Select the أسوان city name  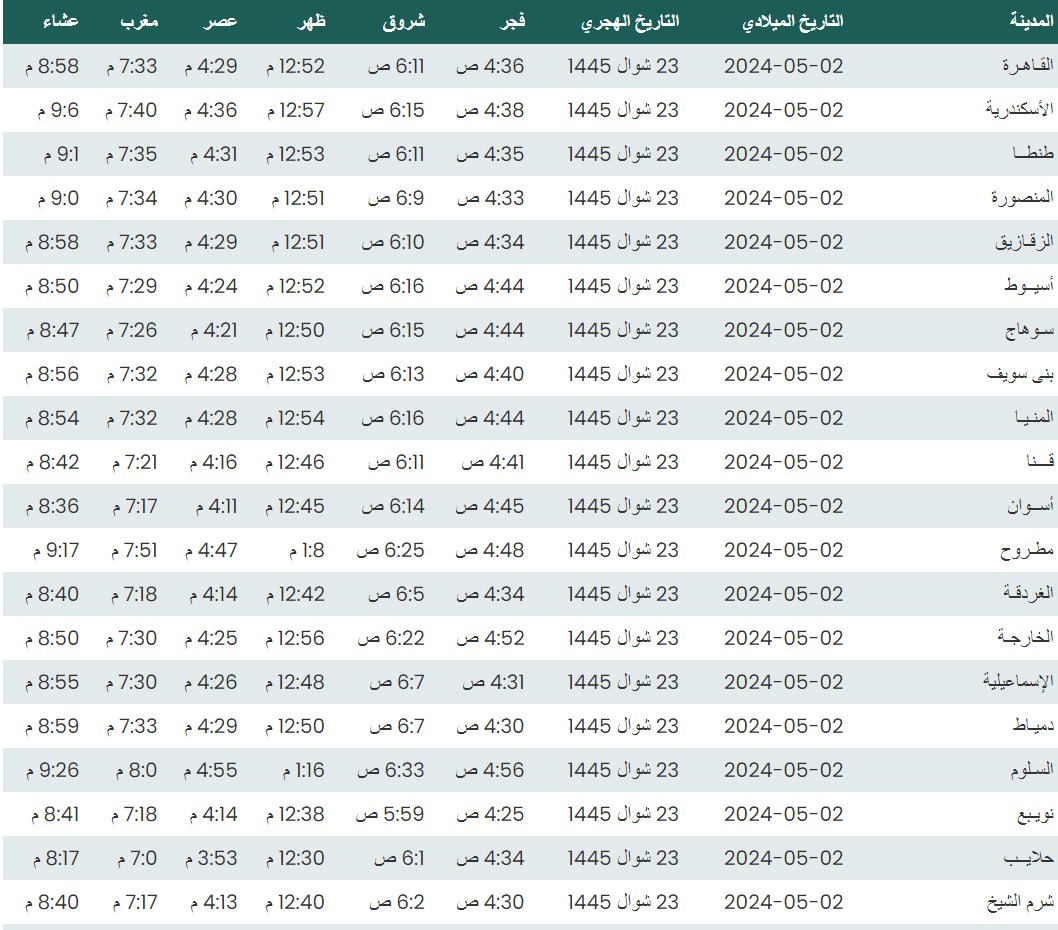coord(1030,506)
